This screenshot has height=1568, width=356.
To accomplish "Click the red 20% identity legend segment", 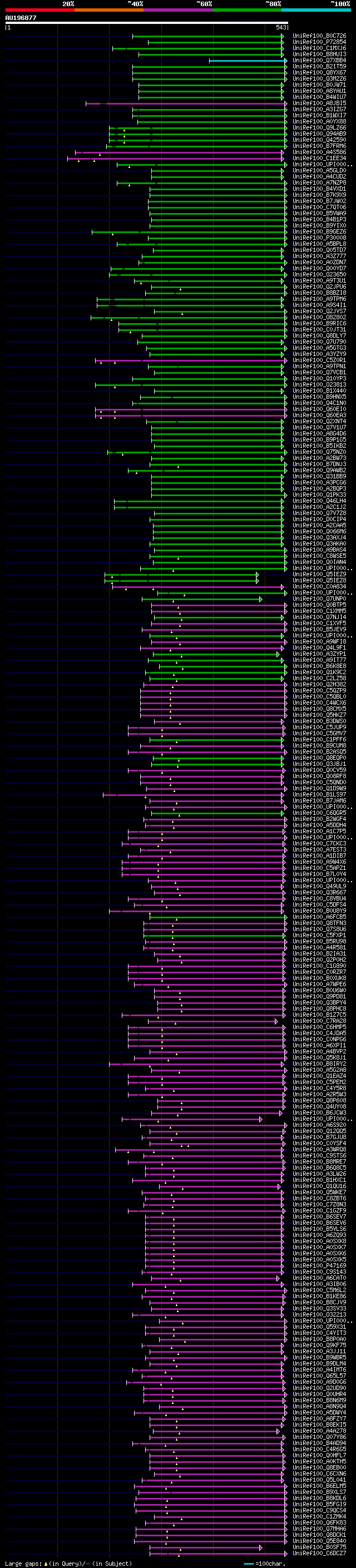I will click(39, 10).
